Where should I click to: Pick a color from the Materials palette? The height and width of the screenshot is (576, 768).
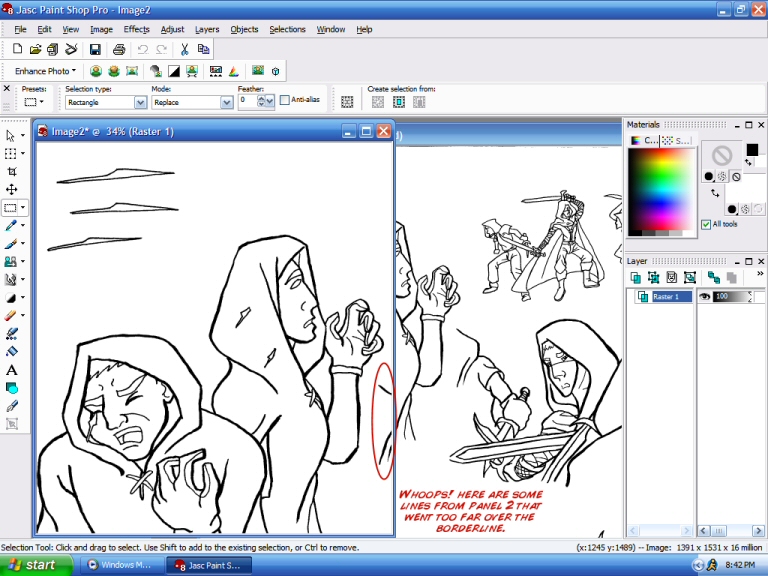click(x=660, y=190)
